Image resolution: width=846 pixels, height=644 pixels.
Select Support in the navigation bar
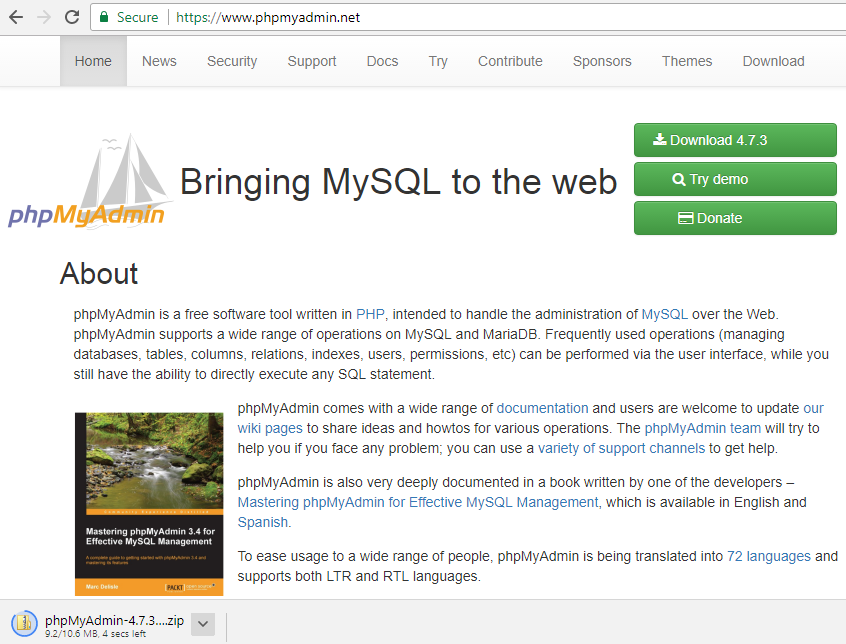click(312, 61)
